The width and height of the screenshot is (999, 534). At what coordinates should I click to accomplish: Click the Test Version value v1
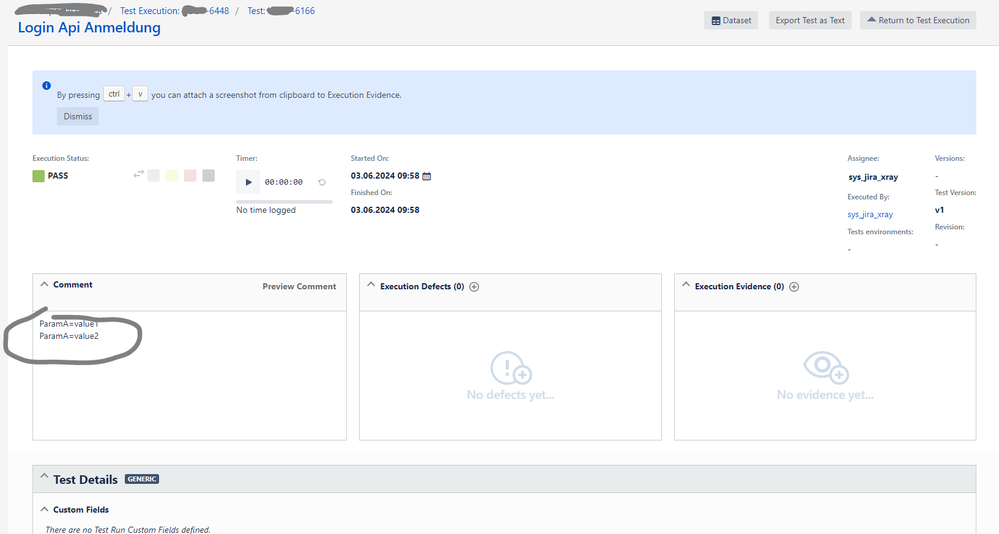coord(939,210)
